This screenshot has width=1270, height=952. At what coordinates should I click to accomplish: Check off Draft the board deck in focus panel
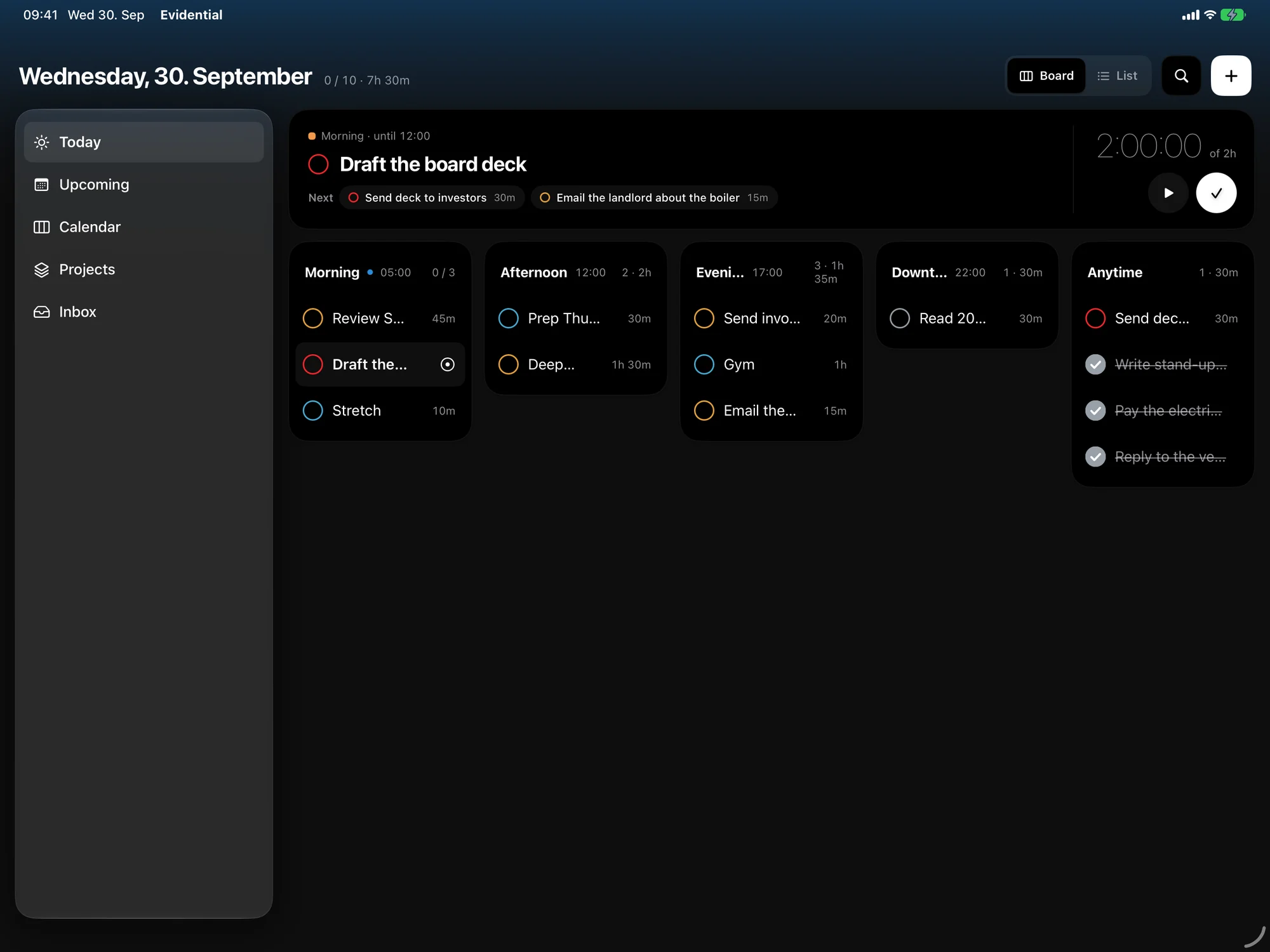[318, 164]
